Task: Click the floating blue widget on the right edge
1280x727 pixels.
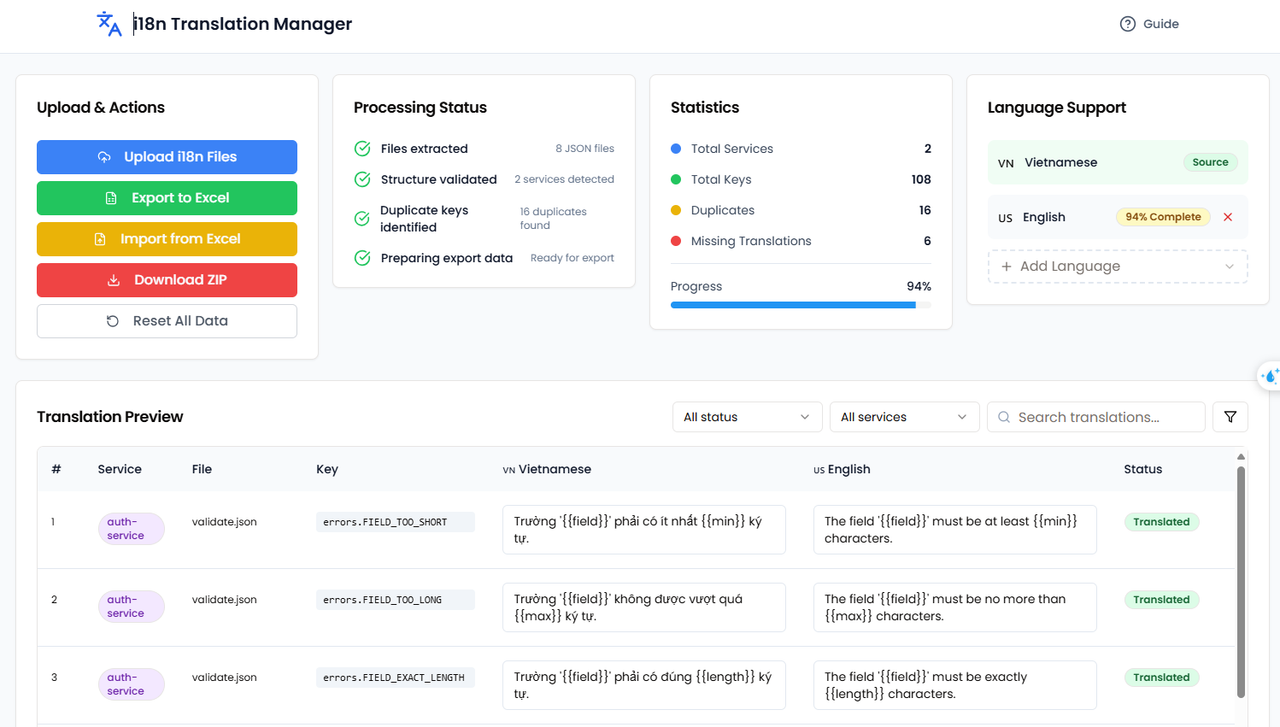Action: click(1269, 375)
